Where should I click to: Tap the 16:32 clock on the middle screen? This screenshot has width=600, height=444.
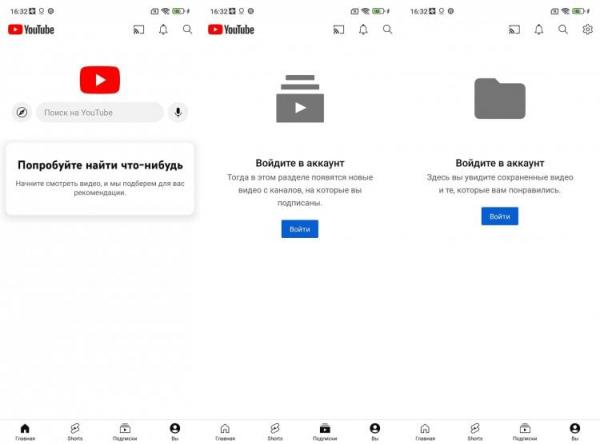(219, 11)
